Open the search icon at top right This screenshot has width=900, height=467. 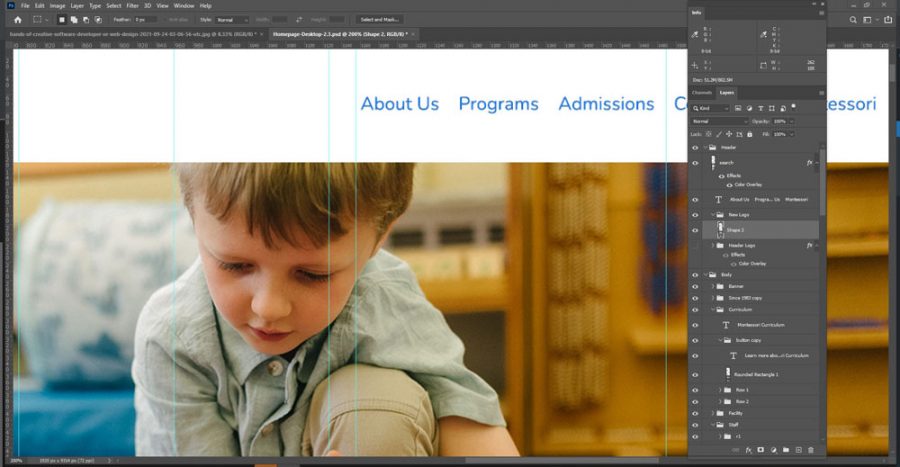tap(853, 20)
